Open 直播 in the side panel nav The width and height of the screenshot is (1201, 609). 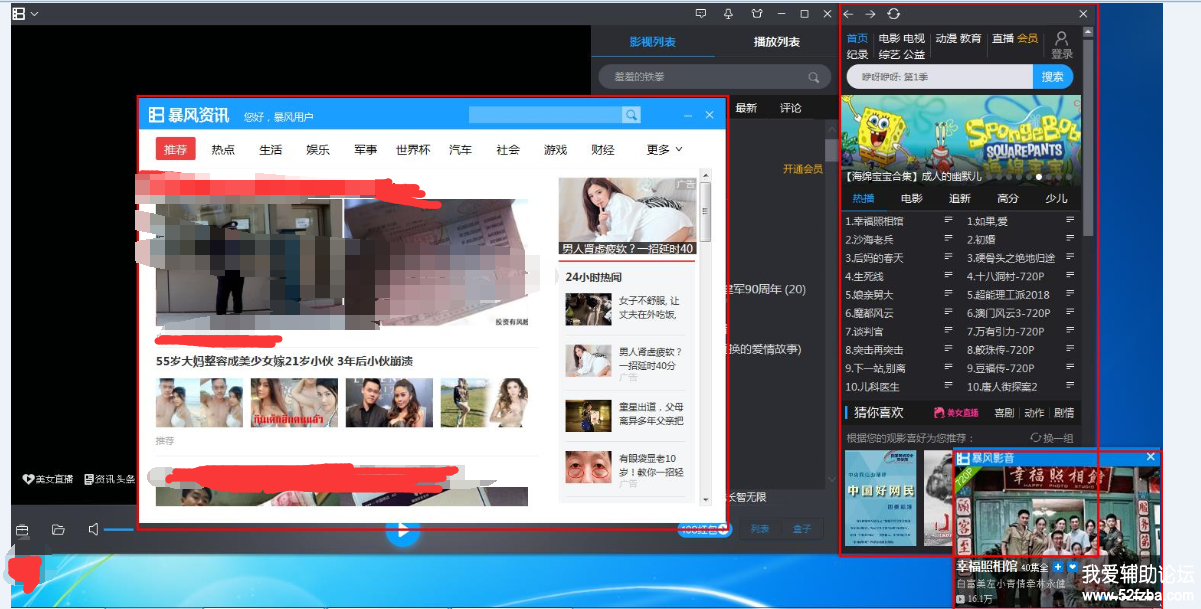tap(1002, 39)
